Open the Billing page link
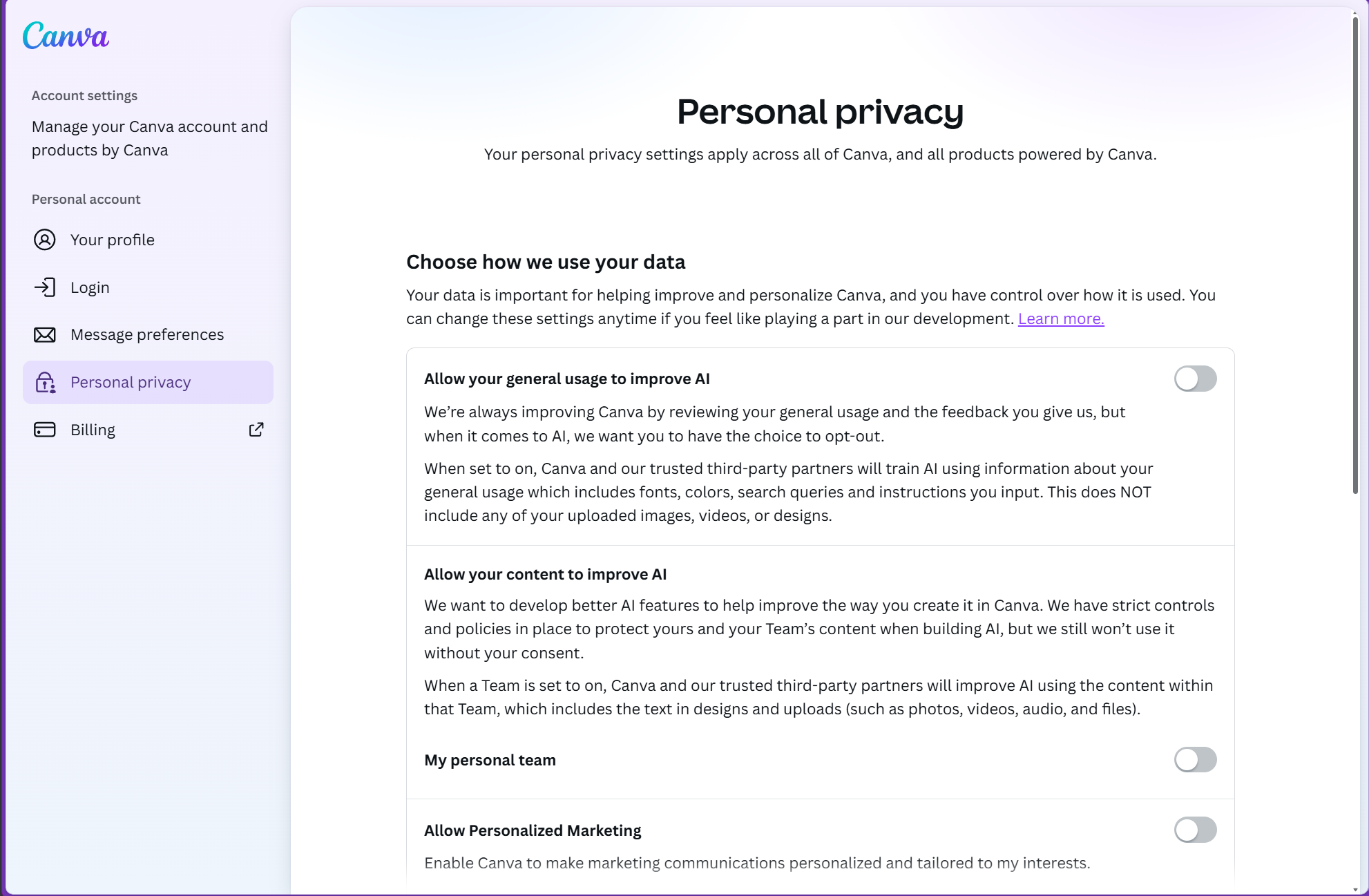The height and width of the screenshot is (896, 1369). pyautogui.click(x=93, y=430)
